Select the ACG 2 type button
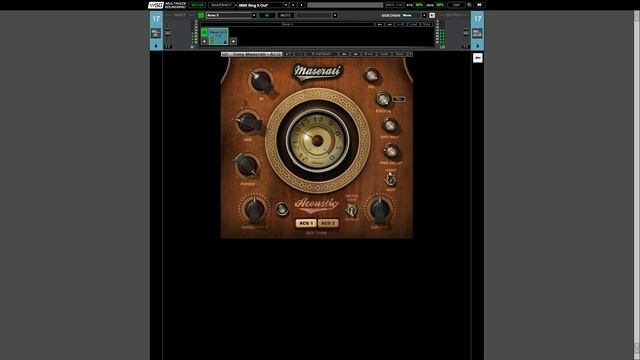Viewport: 640px width, 360px height. click(328, 223)
